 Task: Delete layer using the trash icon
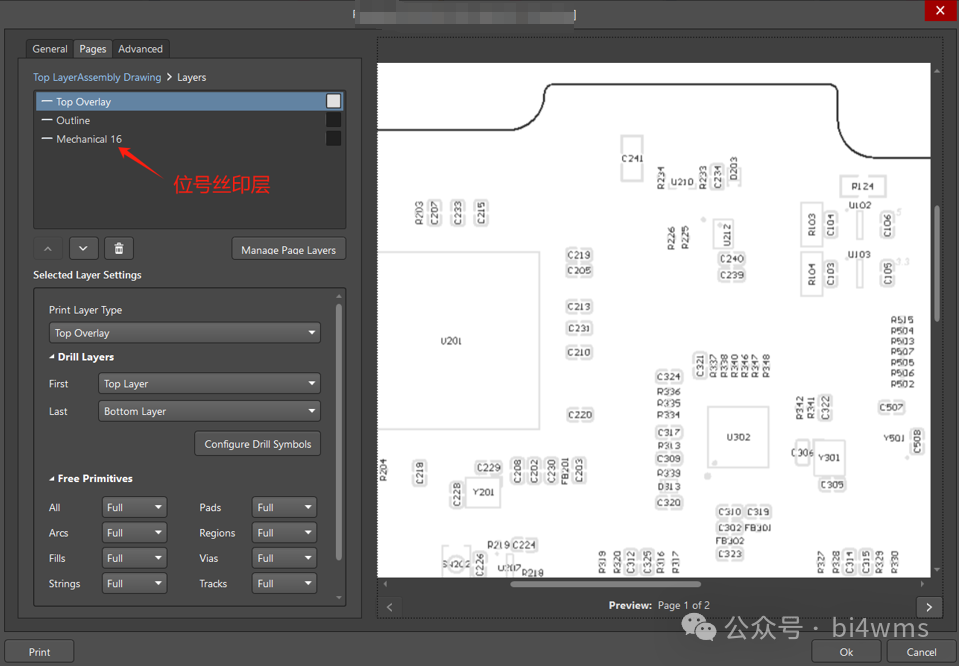(119, 249)
